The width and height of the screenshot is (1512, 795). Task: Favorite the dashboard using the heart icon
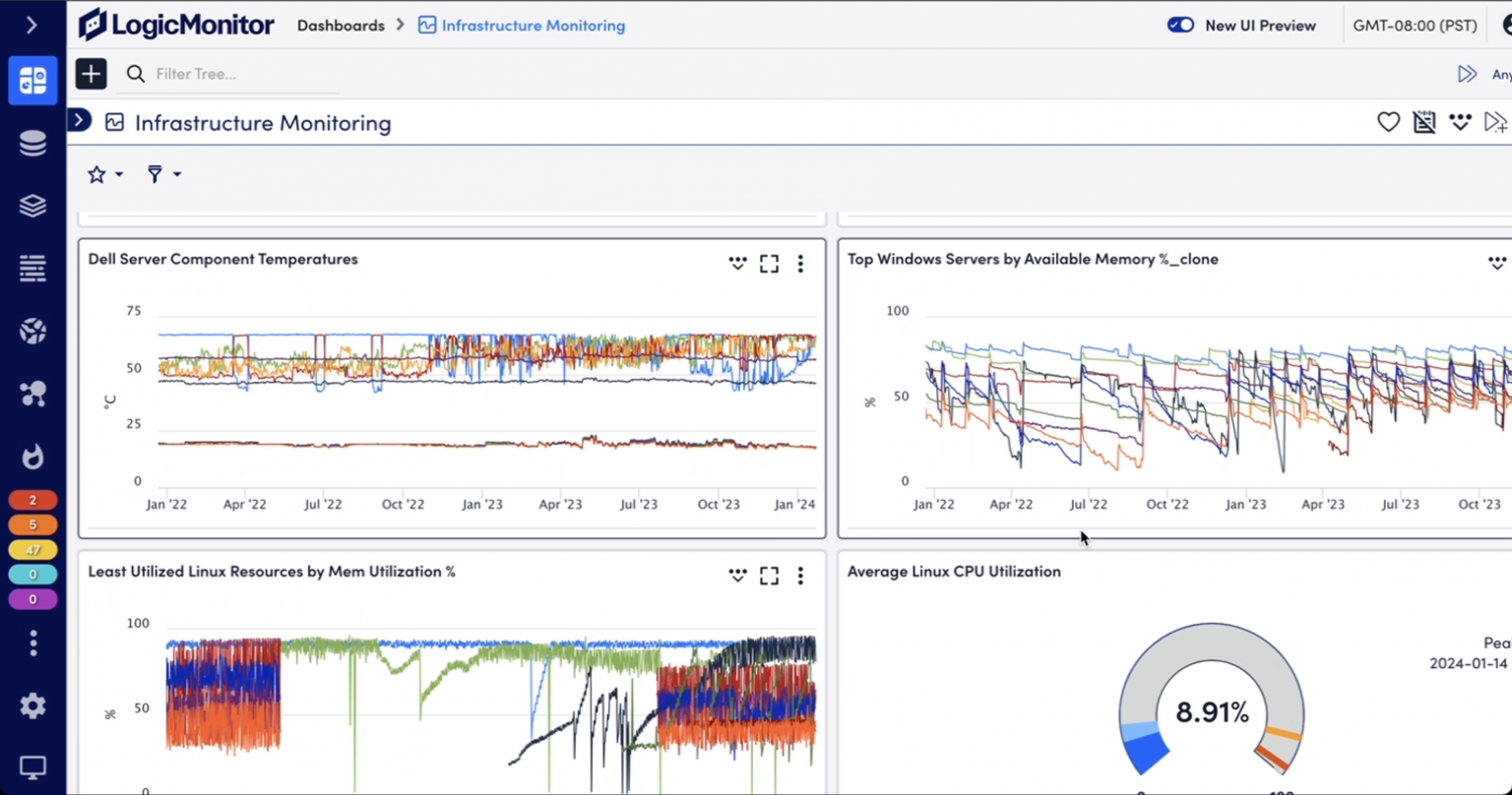coord(1388,122)
